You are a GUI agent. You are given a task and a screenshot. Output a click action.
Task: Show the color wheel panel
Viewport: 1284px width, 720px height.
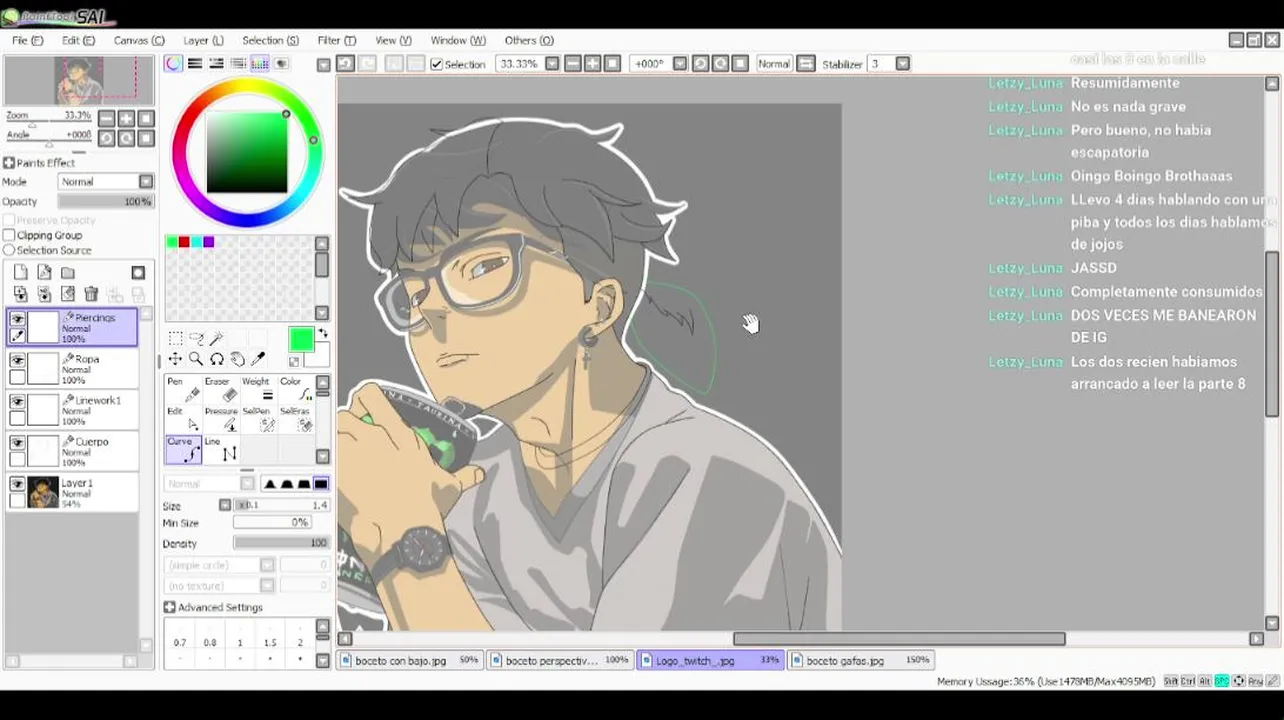174,63
